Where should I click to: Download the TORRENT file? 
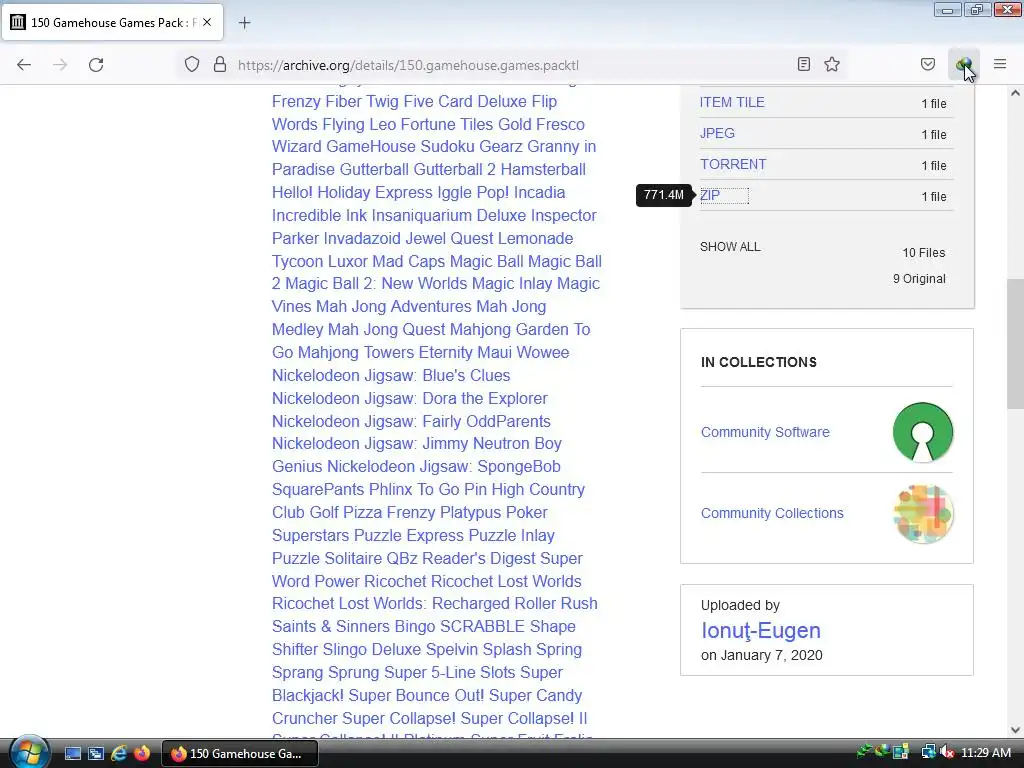point(733,165)
